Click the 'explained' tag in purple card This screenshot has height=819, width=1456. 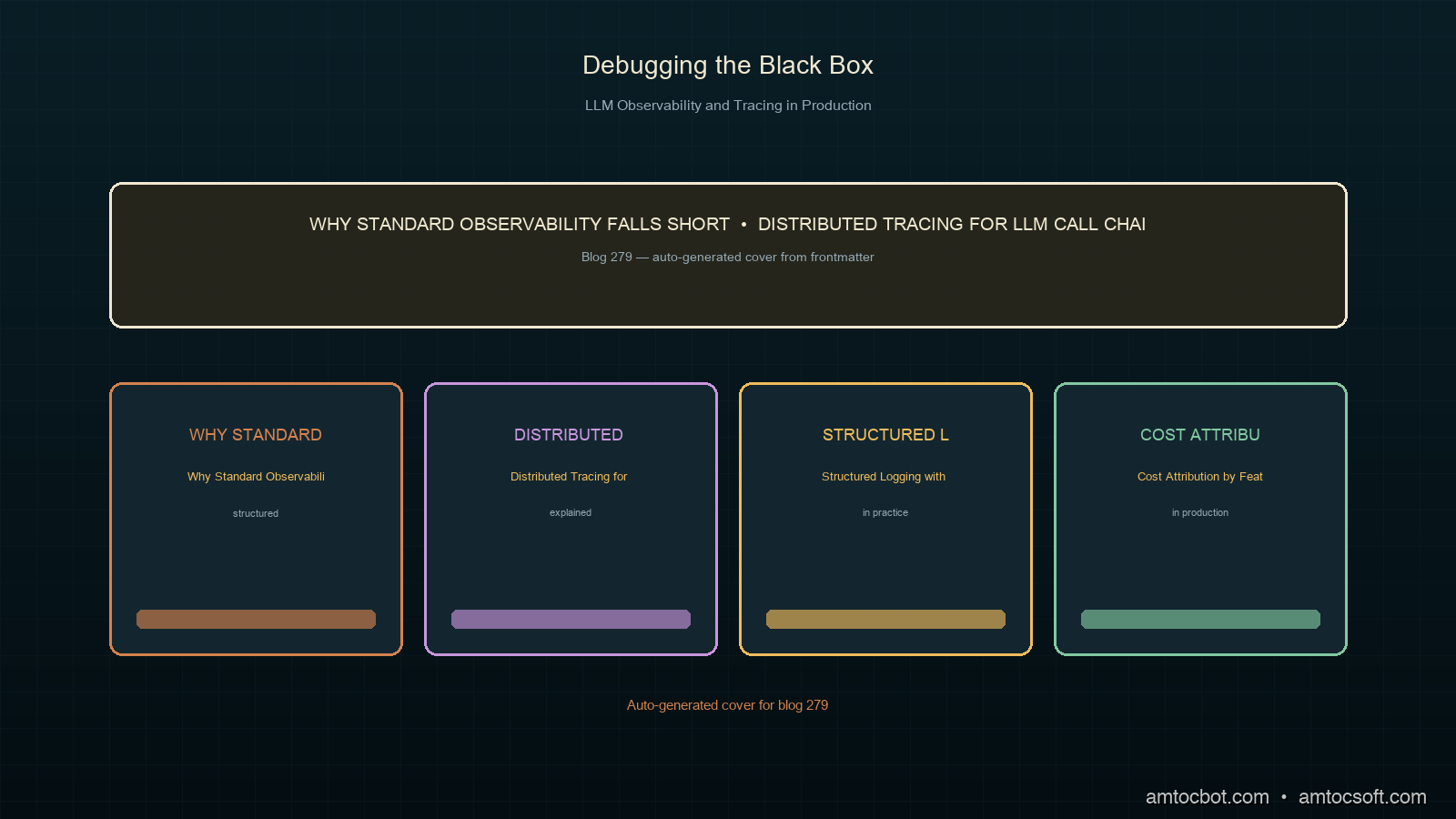[571, 513]
